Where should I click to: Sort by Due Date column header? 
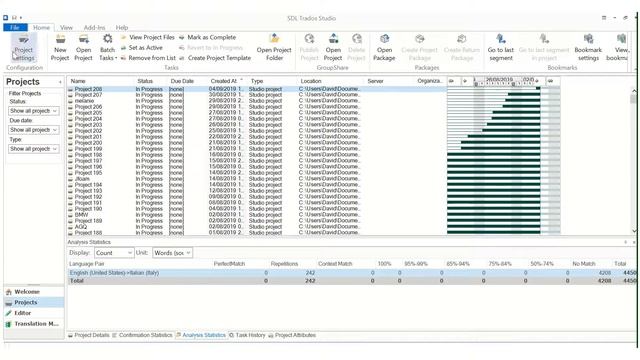click(x=182, y=81)
